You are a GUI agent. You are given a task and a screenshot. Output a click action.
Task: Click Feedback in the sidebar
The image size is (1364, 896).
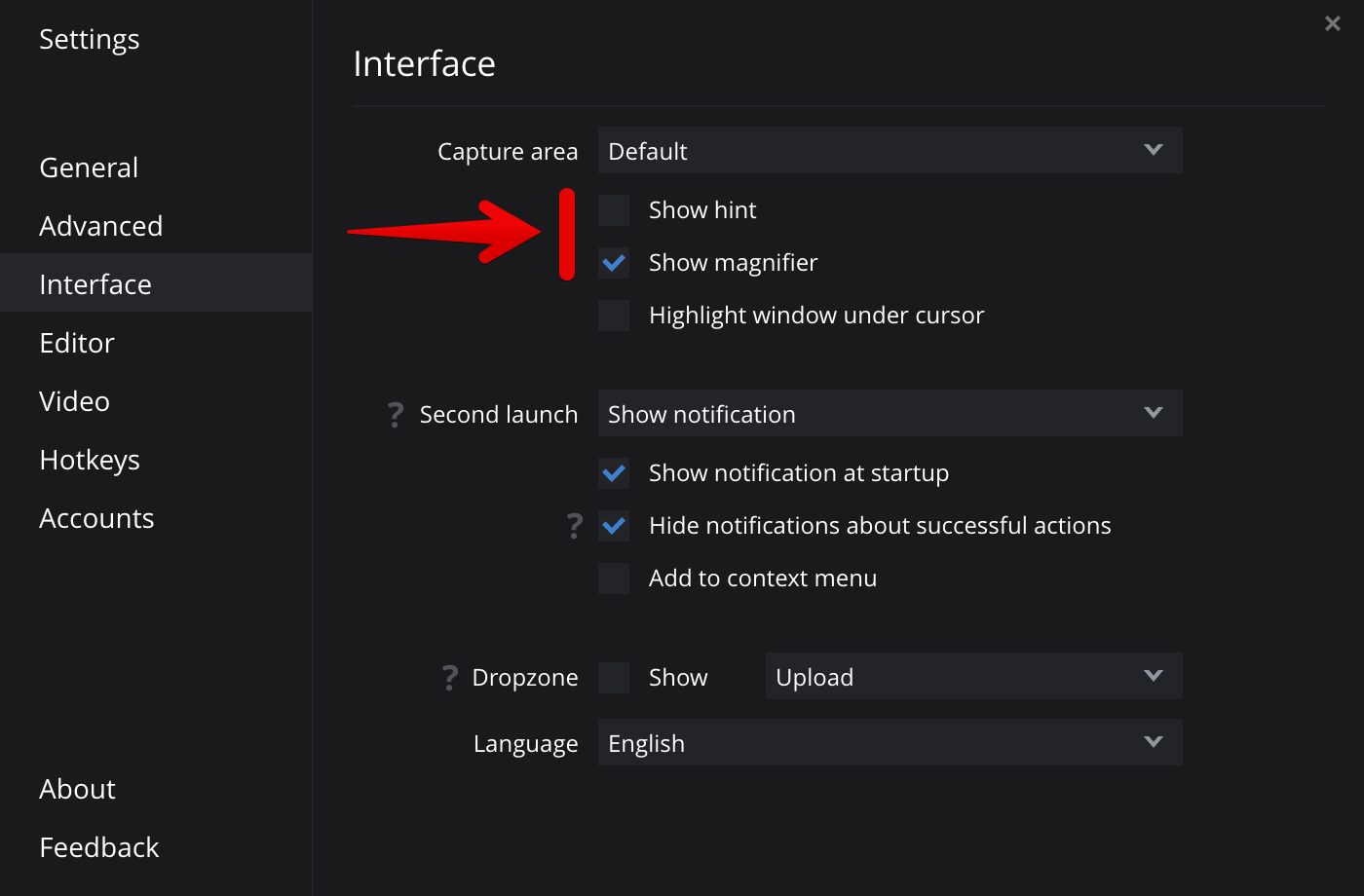(x=99, y=847)
